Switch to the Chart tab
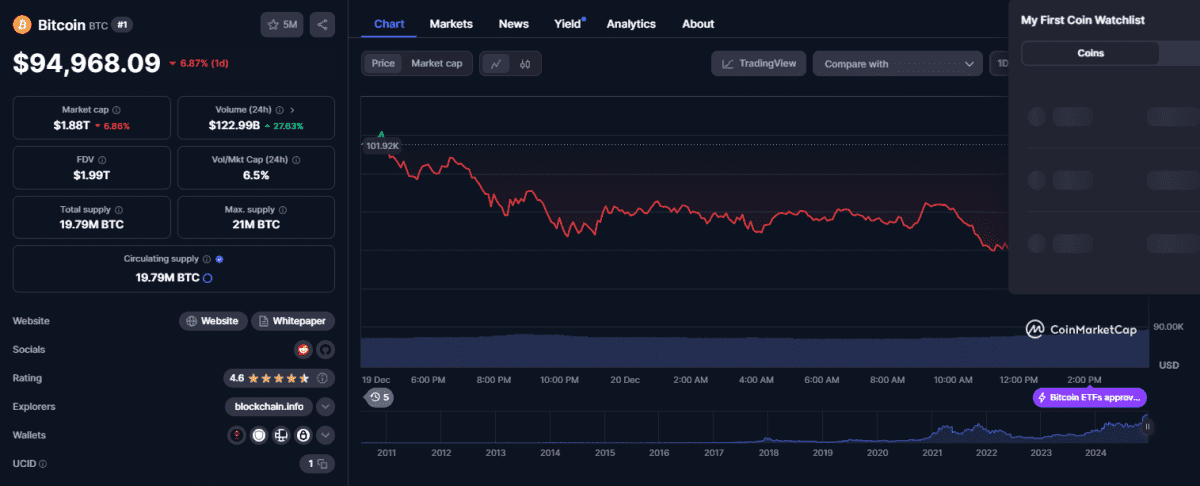This screenshot has height=486, width=1200. point(388,24)
